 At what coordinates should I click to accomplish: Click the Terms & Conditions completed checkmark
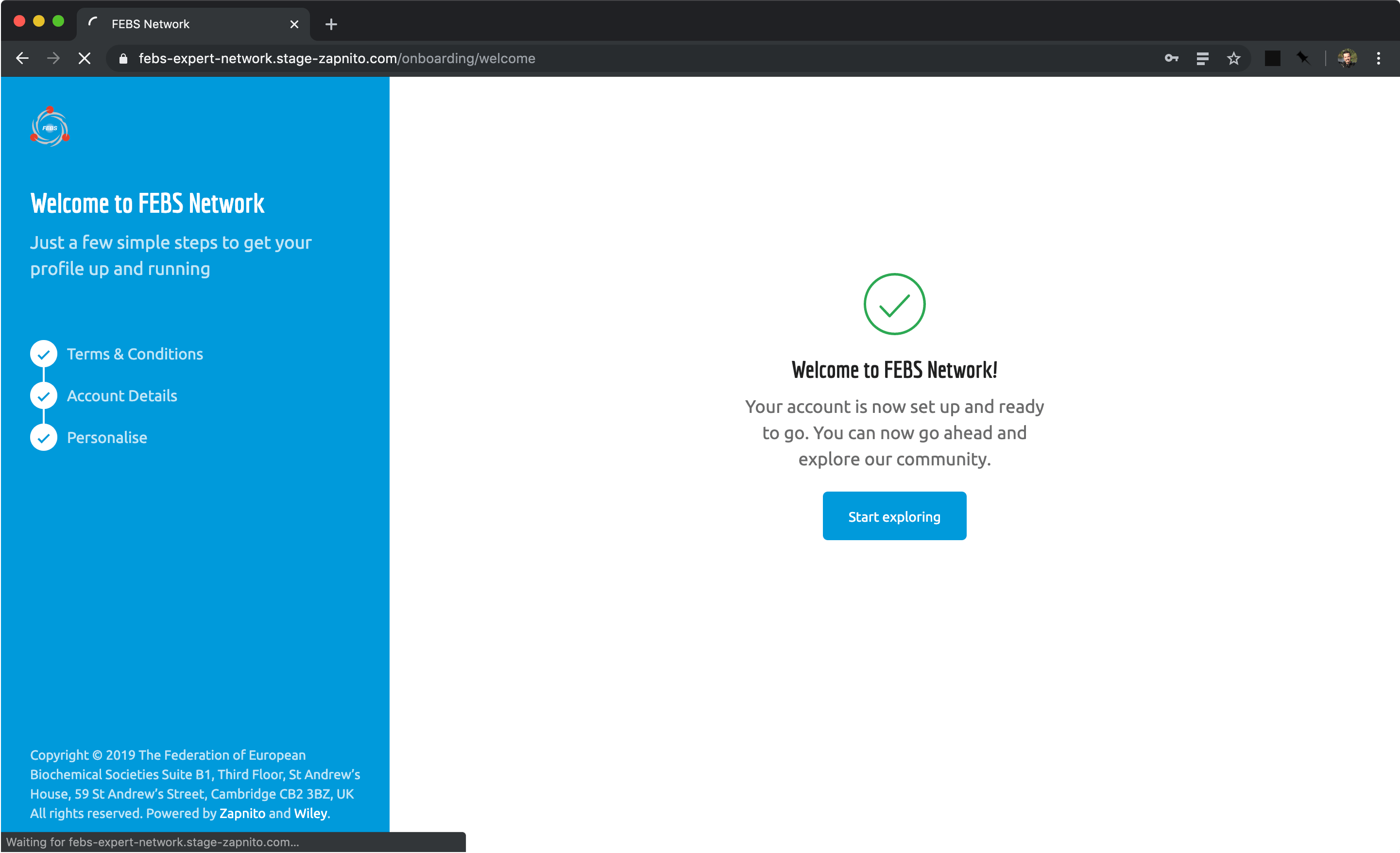click(43, 354)
